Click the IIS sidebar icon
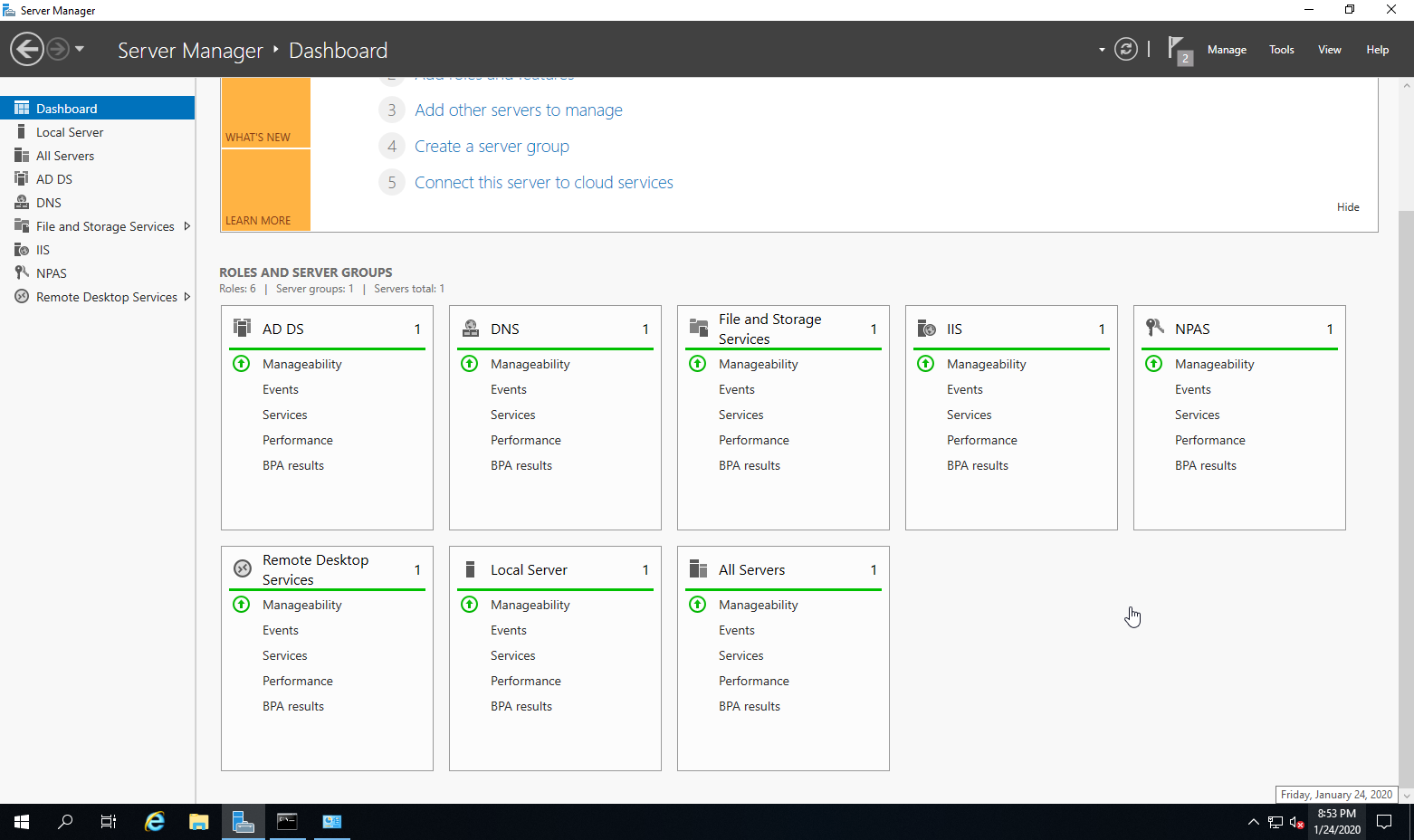The image size is (1414, 840). 22,250
